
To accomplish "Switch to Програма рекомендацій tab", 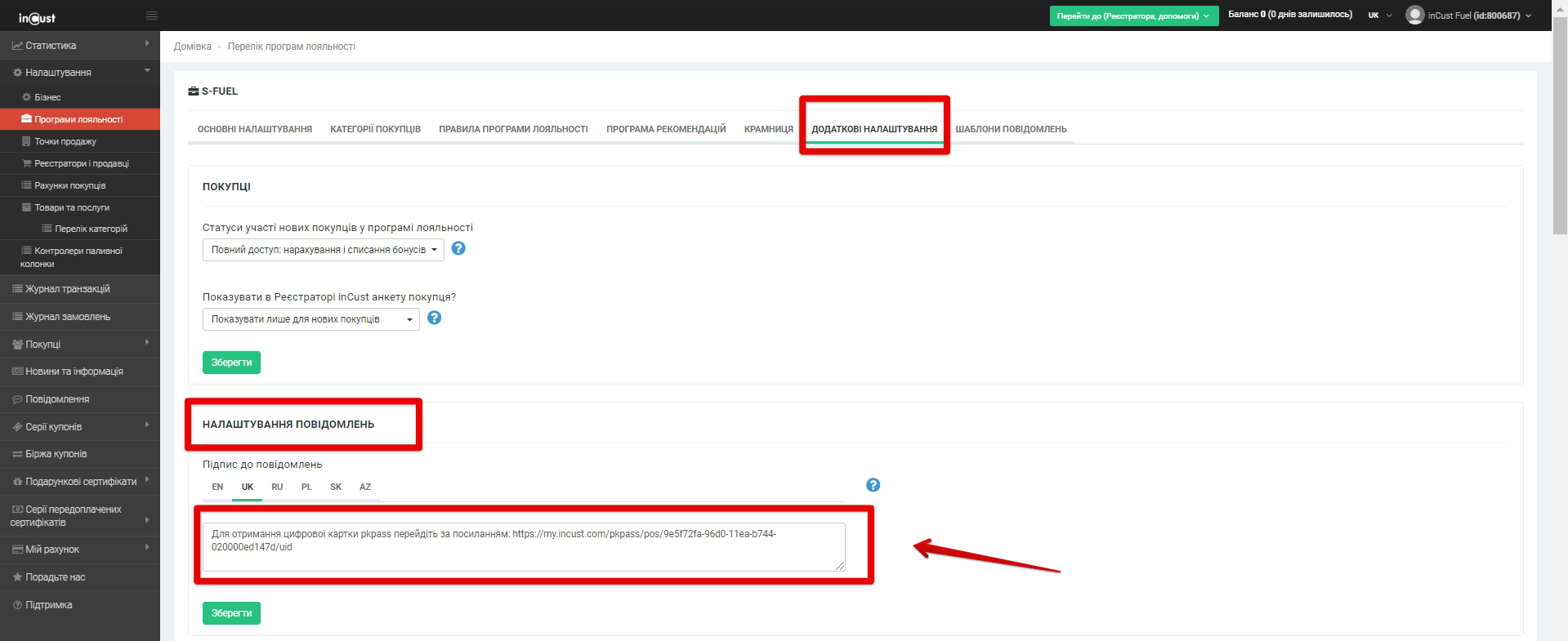I will (x=666, y=129).
